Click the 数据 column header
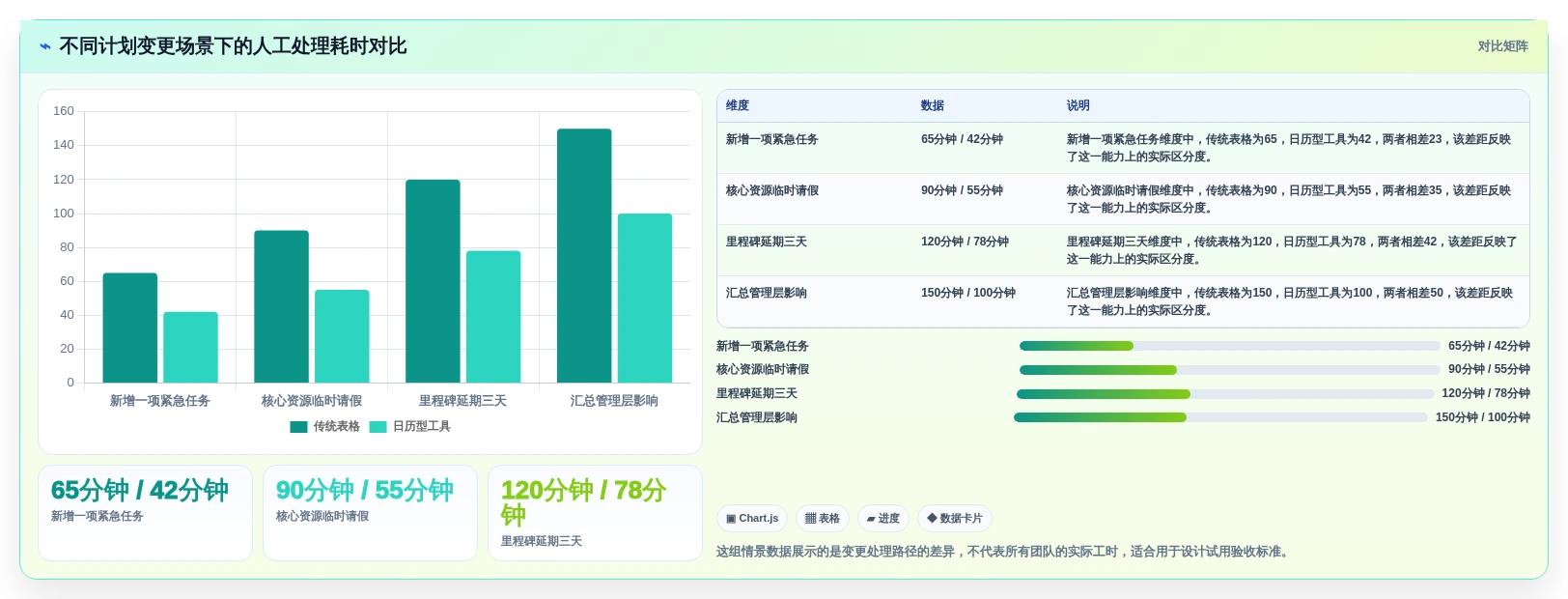 click(933, 106)
